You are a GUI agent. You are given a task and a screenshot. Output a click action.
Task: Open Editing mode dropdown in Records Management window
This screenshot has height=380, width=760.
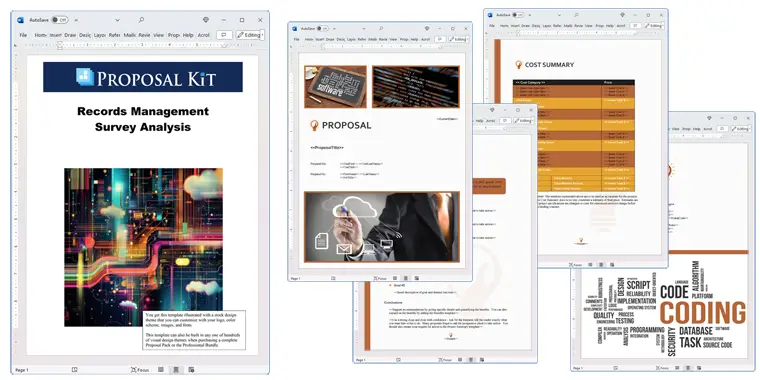tap(250, 35)
